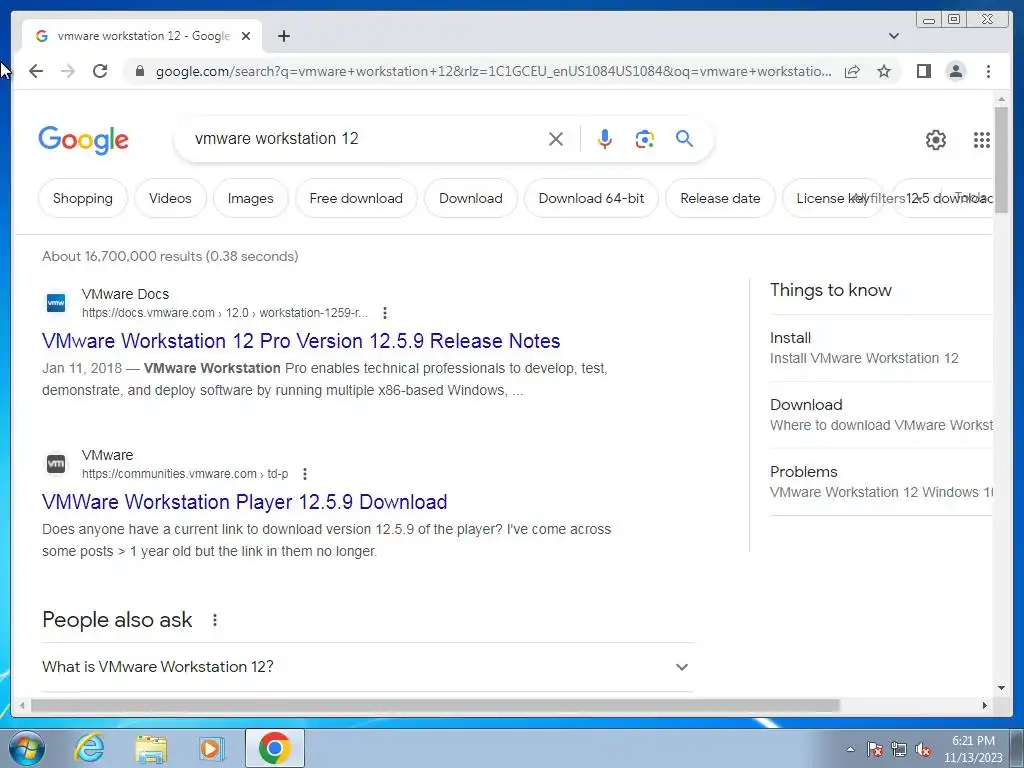Open the Chrome profile avatar
The width and height of the screenshot is (1024, 768).
click(955, 71)
